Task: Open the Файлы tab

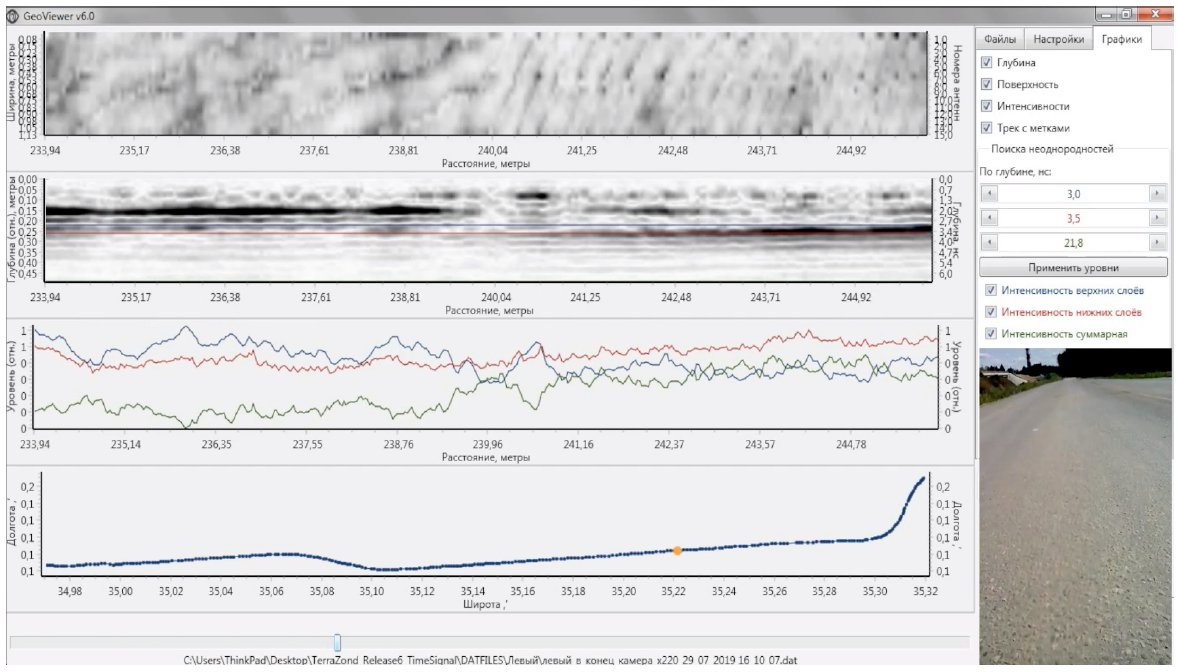Action: [1000, 39]
